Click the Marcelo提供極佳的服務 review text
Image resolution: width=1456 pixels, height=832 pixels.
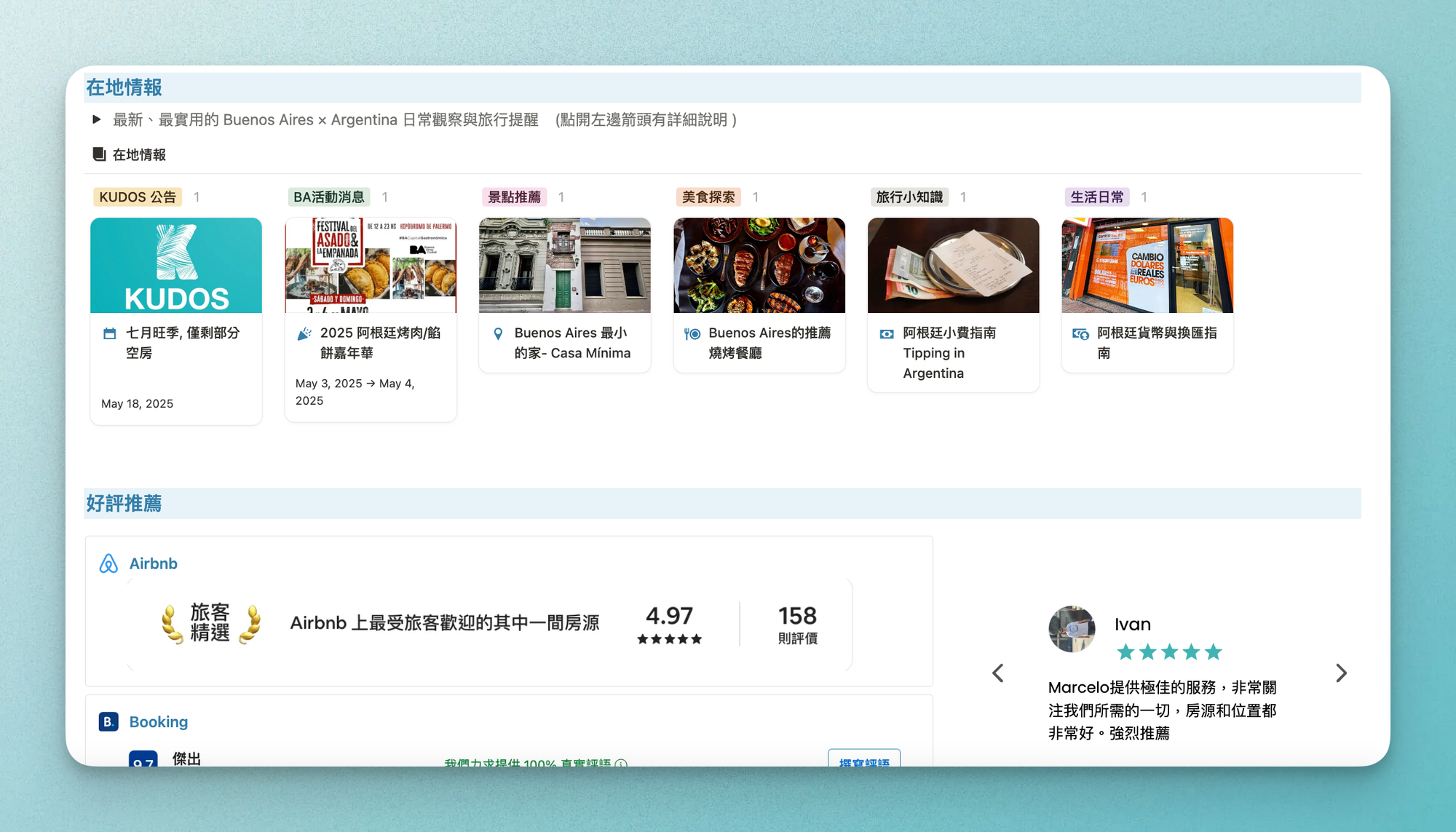point(1163,710)
